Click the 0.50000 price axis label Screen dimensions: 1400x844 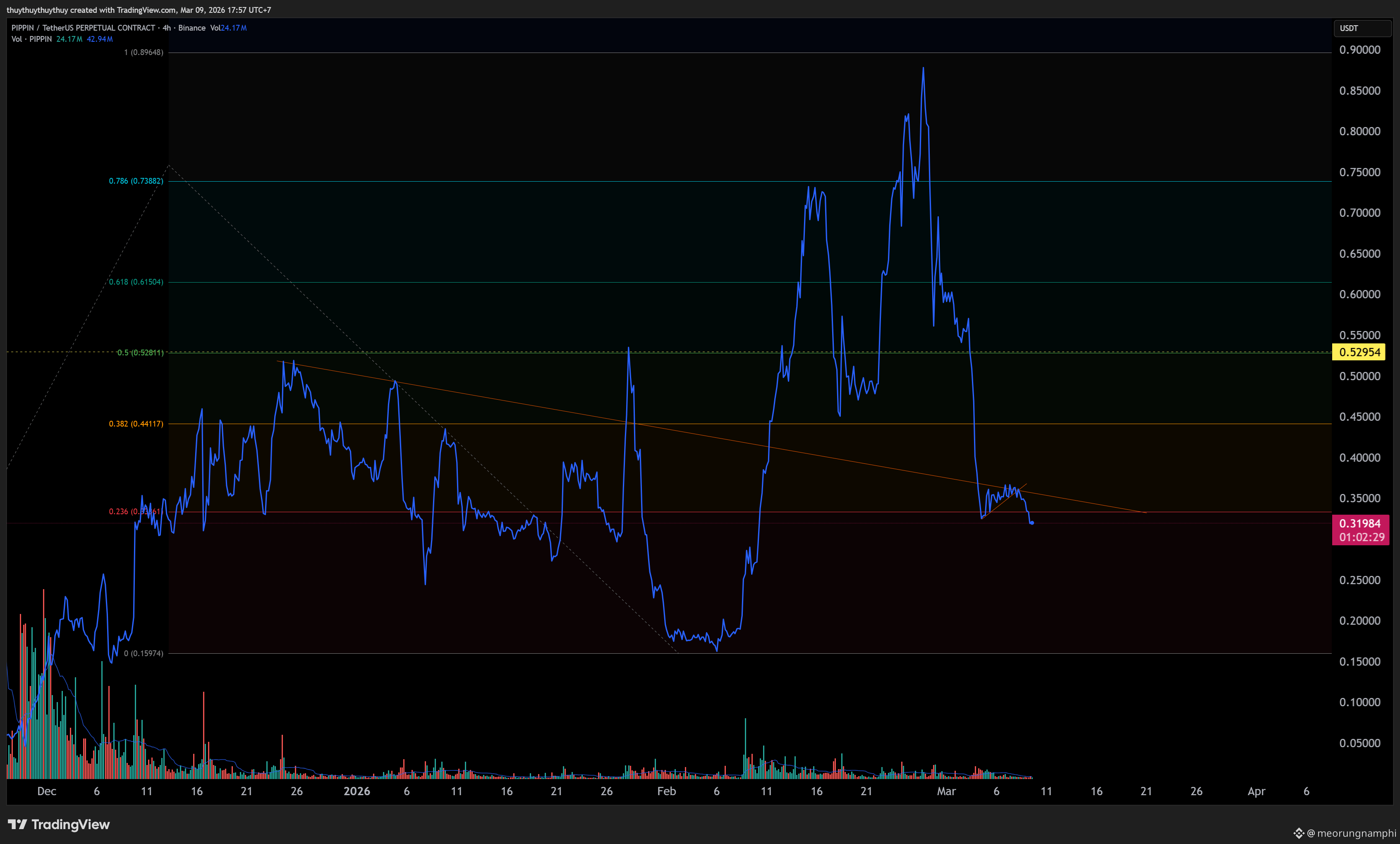[1359, 376]
